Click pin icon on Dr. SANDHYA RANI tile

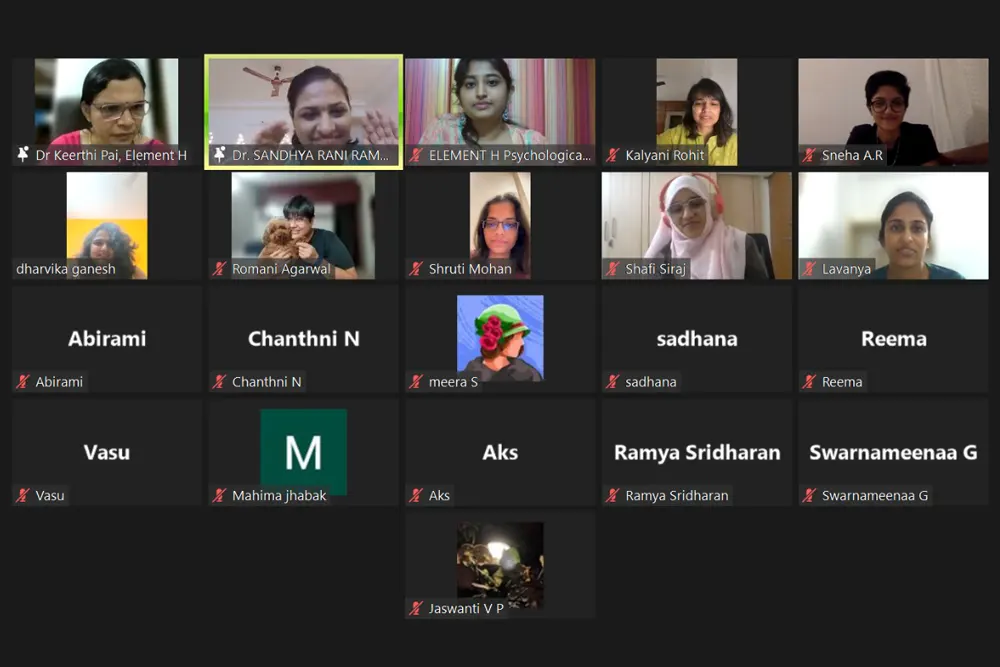coord(219,154)
